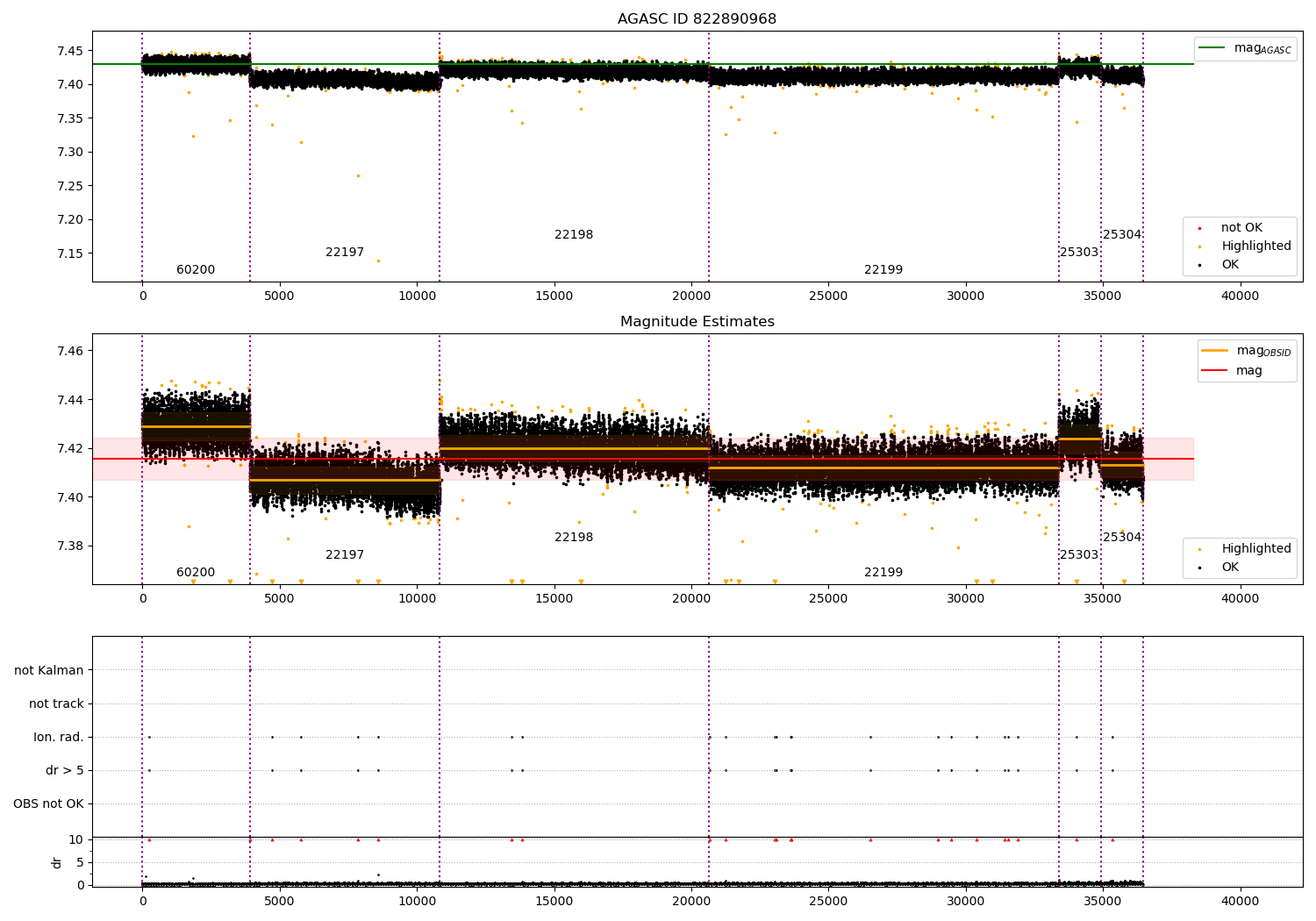
Task: Click the 'not track' axis label
Action: click(x=56, y=704)
